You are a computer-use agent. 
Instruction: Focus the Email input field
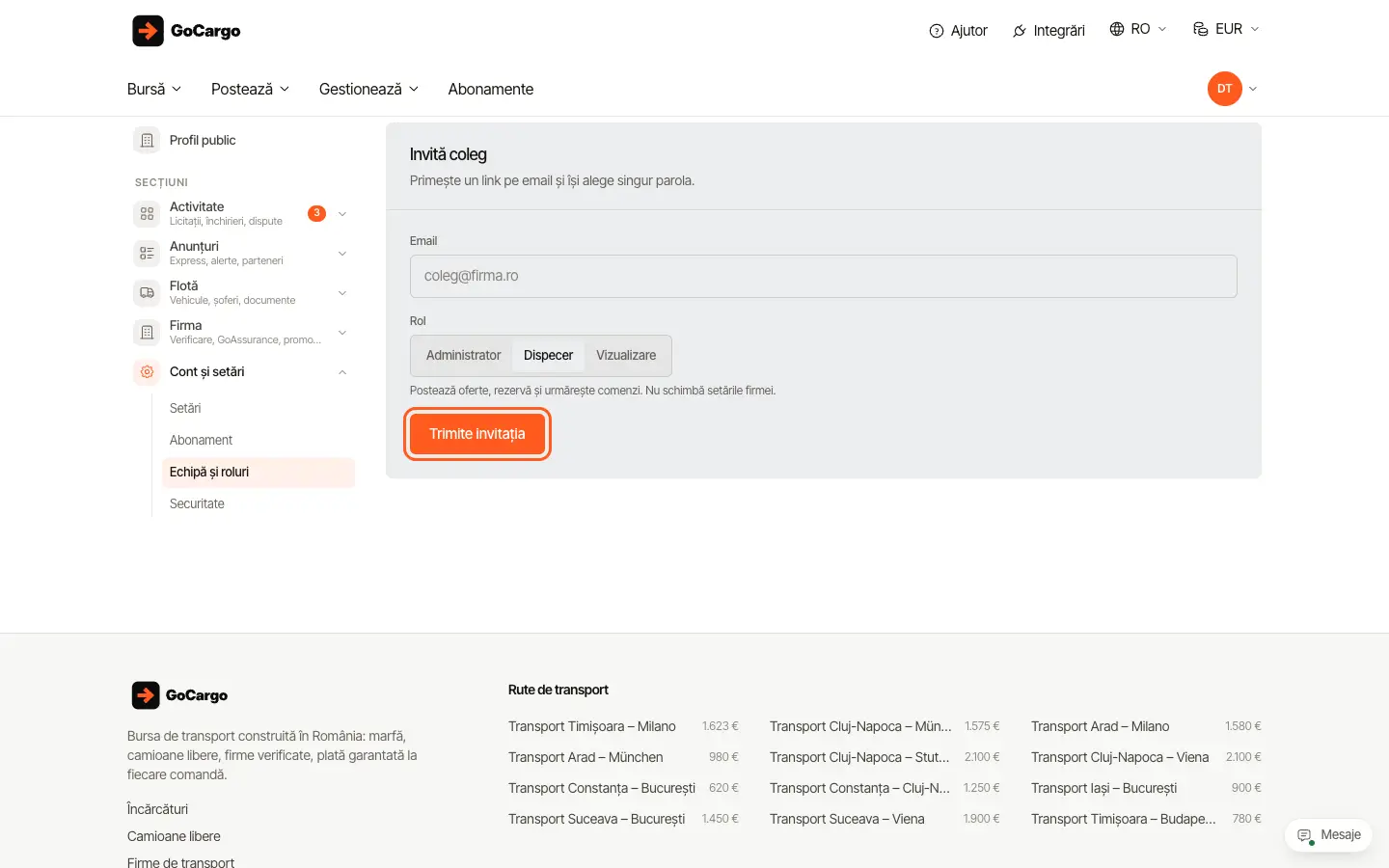pos(824,276)
